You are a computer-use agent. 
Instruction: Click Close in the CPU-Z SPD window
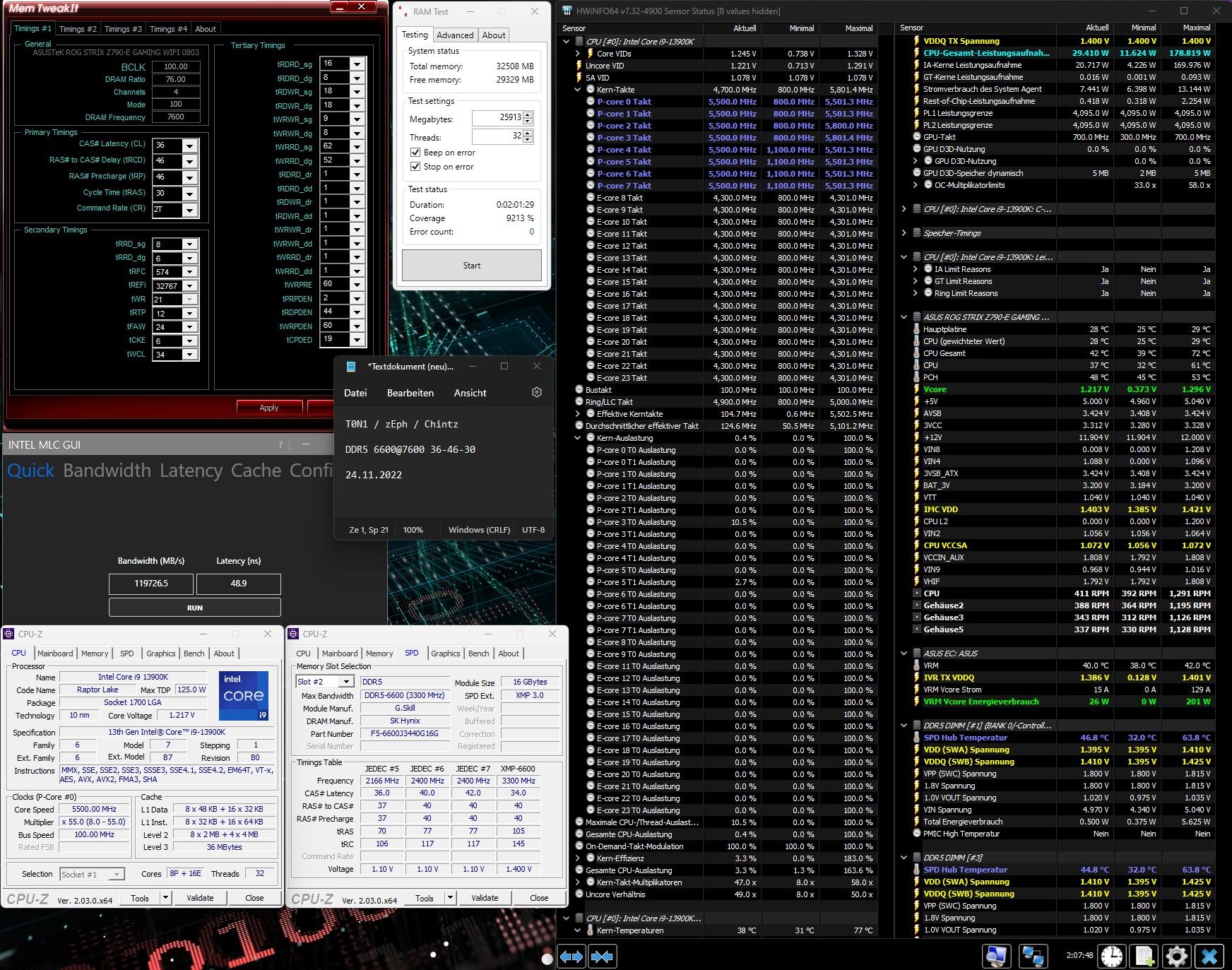pyautogui.click(x=539, y=898)
